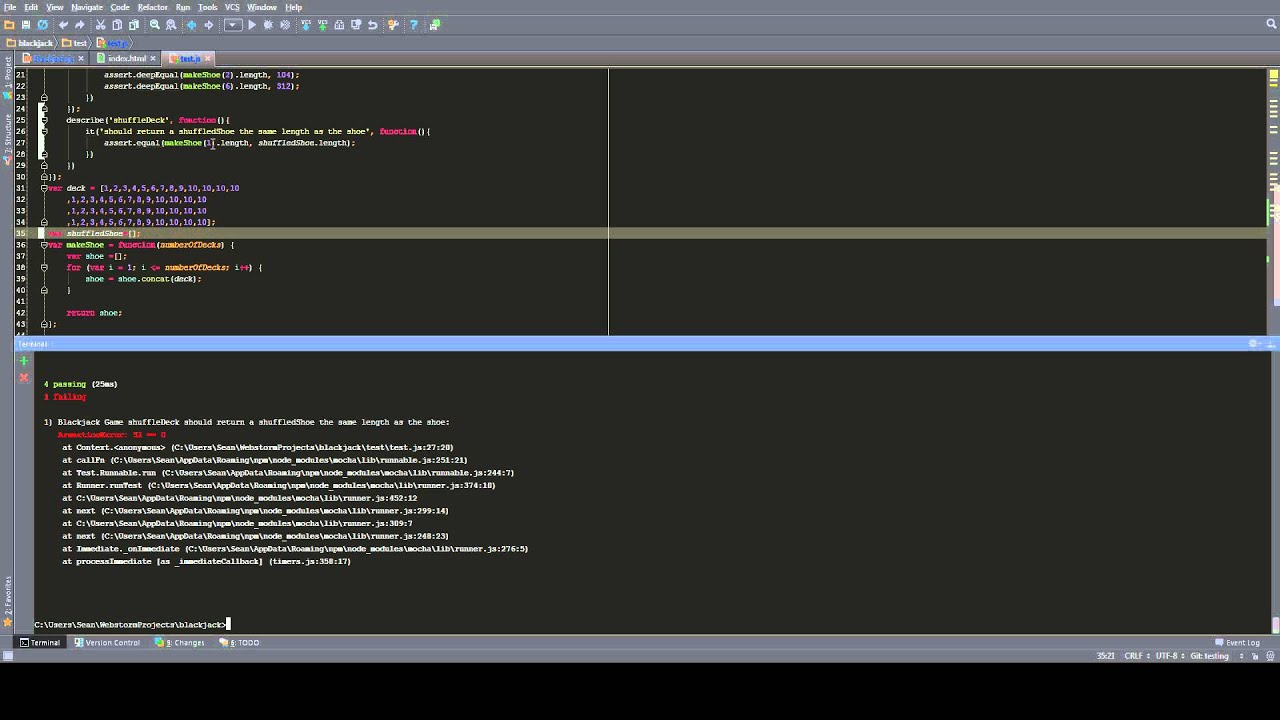Click the Debug bug icon
The image size is (1280, 720).
click(x=268, y=25)
